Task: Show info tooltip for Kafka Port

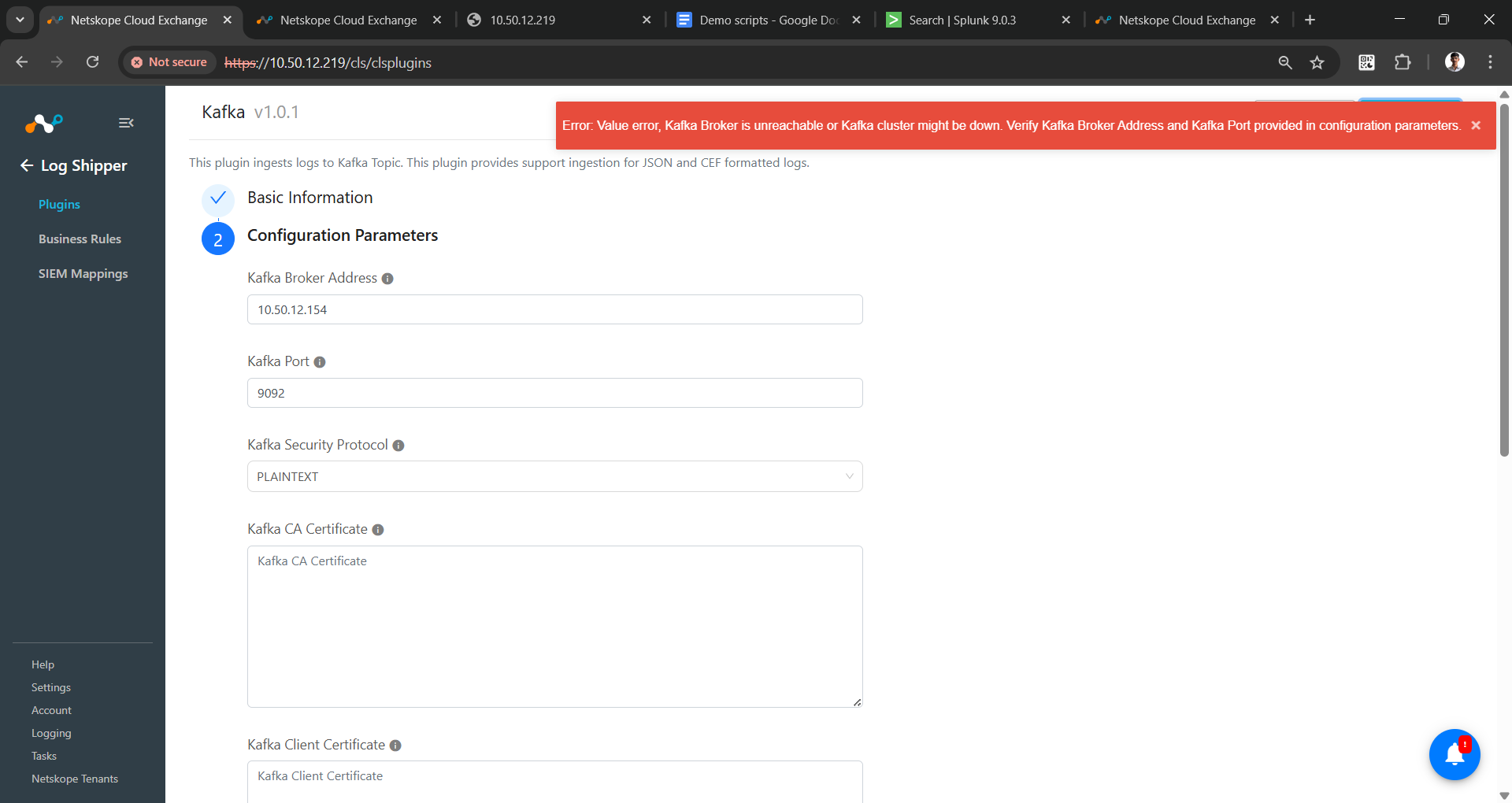Action: pyautogui.click(x=320, y=362)
